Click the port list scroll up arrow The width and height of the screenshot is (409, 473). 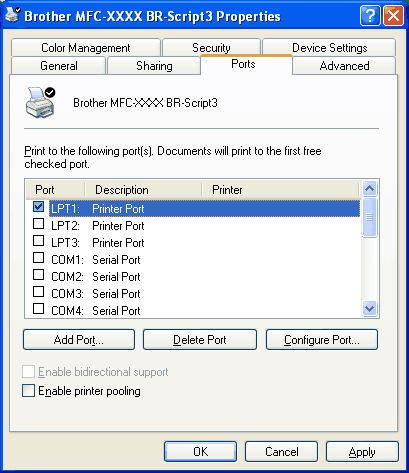tap(369, 189)
